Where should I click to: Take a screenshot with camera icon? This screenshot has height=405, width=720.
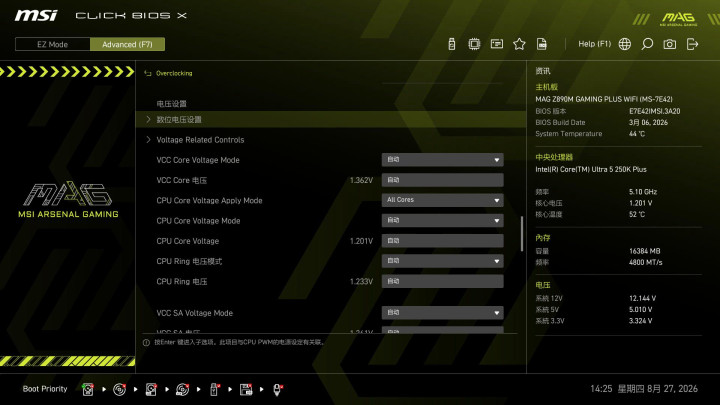669,44
